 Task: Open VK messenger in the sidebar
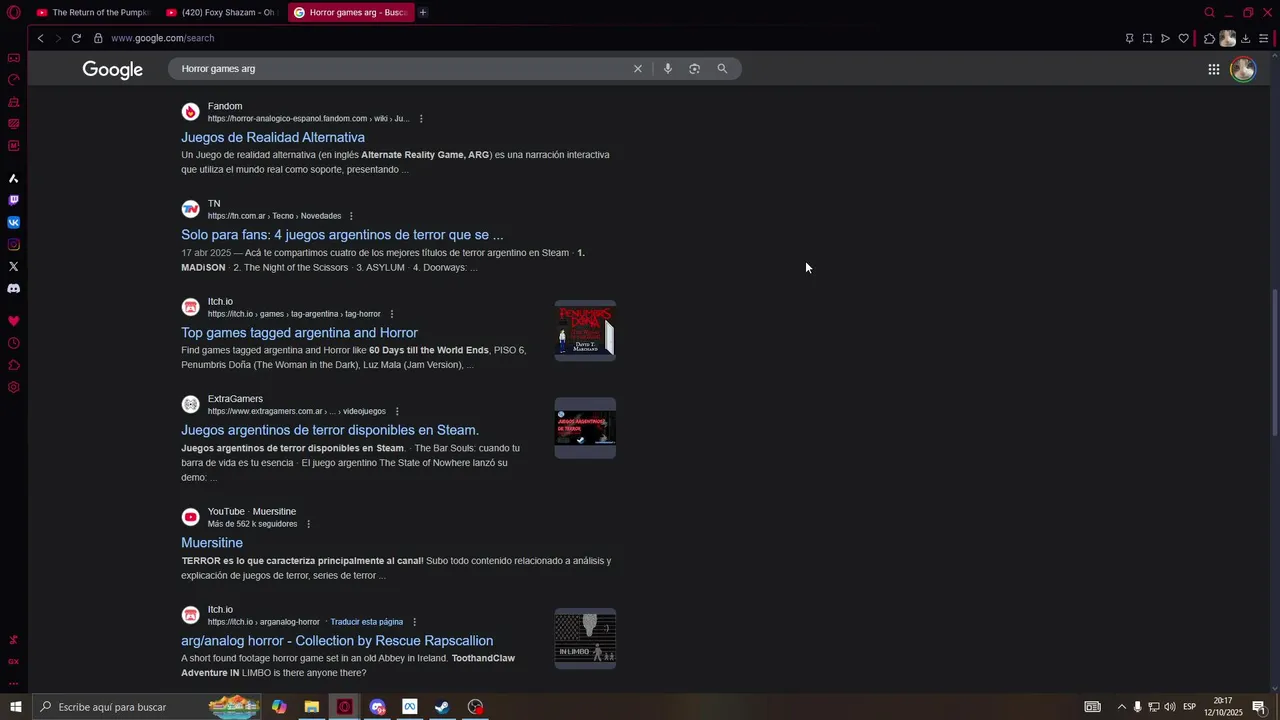[x=13, y=222]
